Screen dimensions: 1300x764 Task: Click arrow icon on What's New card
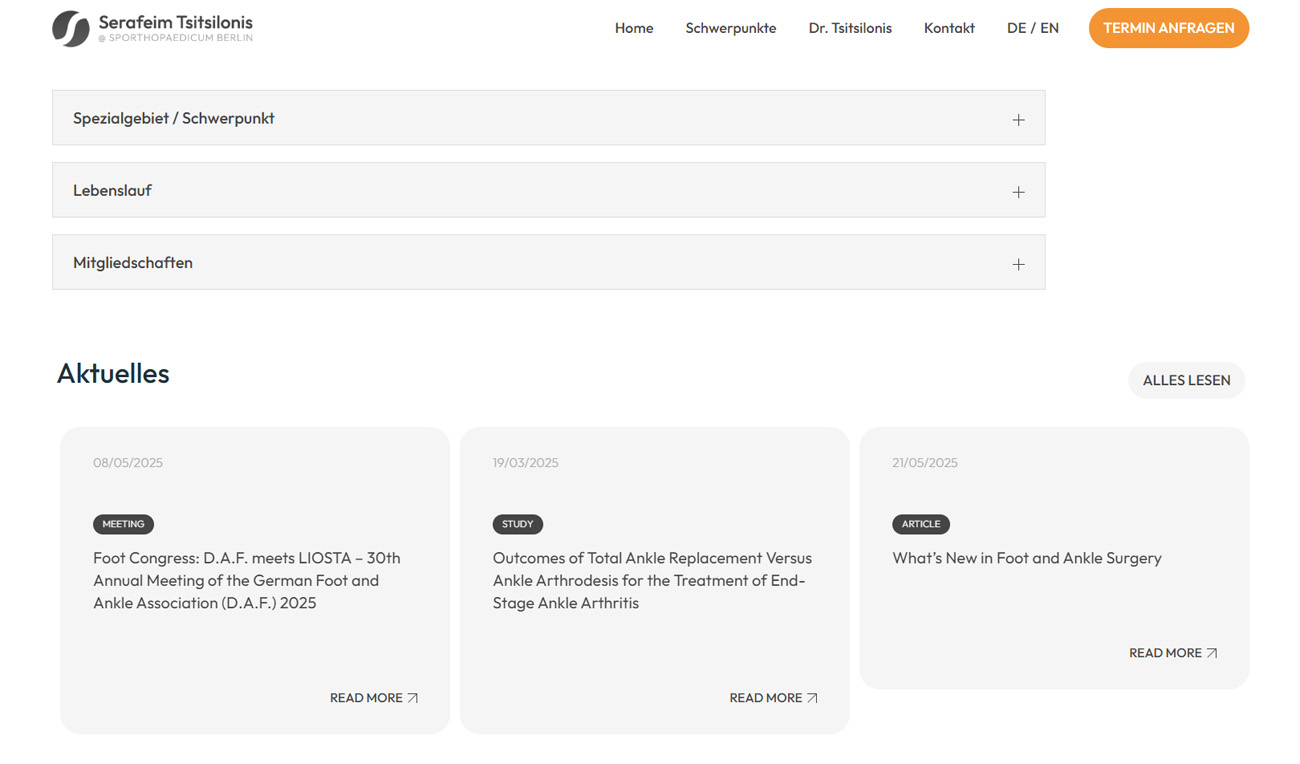point(1212,653)
